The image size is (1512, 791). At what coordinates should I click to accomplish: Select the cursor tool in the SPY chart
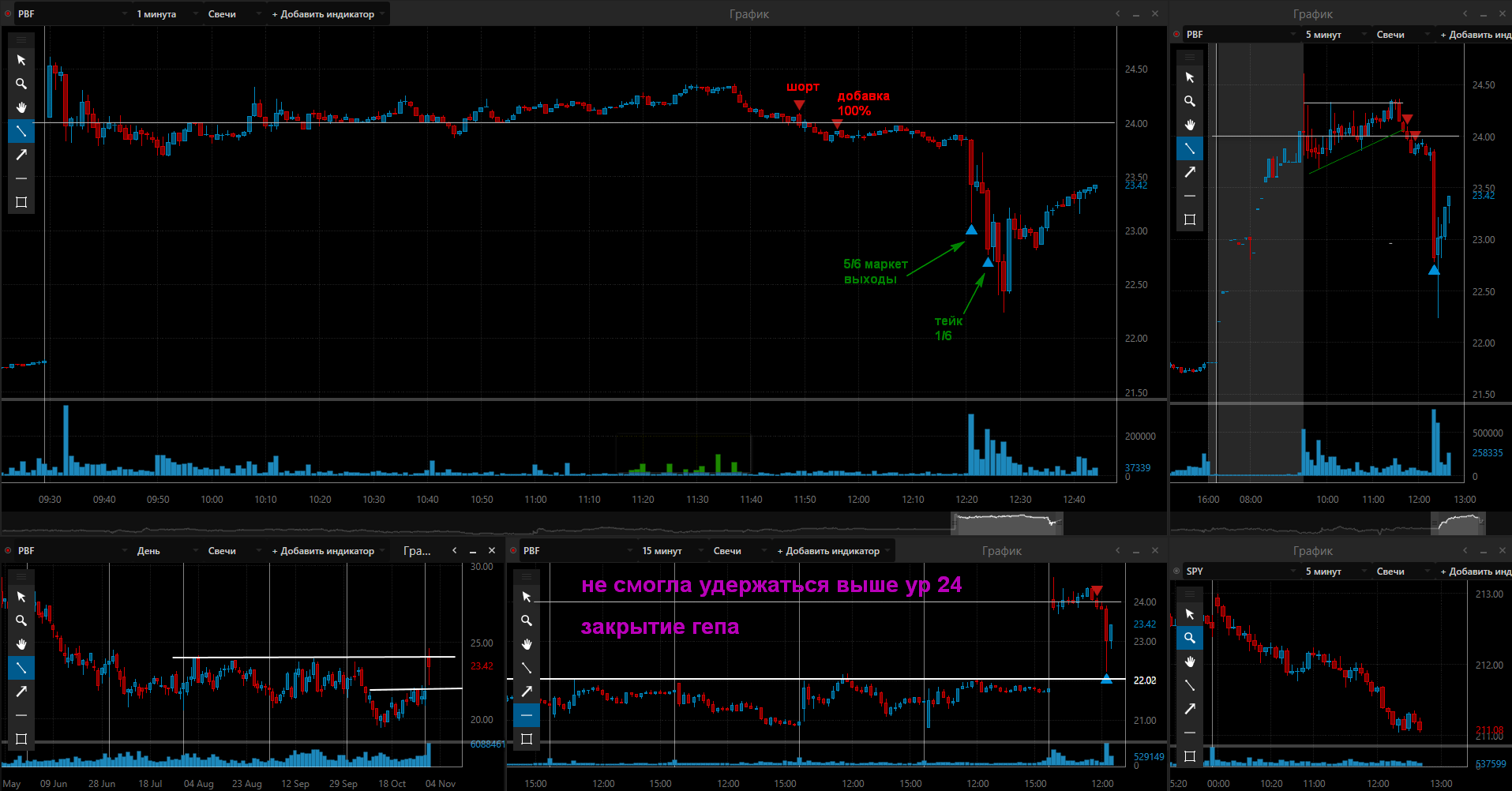(x=1190, y=614)
